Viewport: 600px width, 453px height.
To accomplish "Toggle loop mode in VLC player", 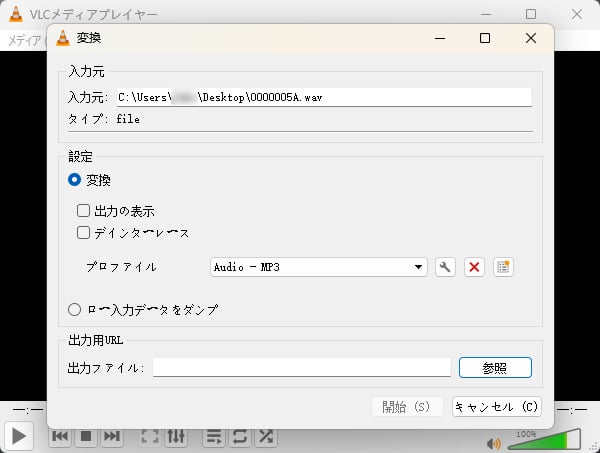I will (240, 436).
